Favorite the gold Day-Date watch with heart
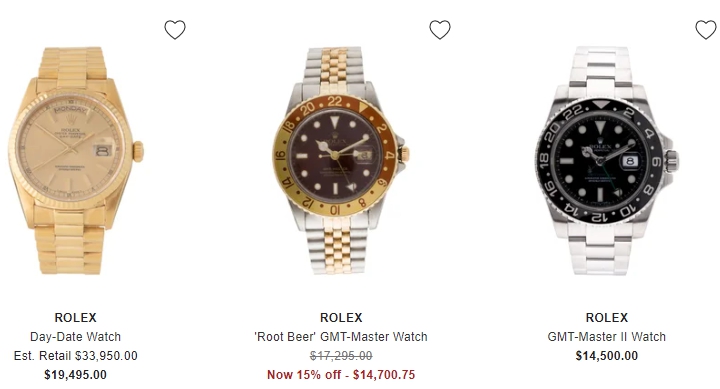Viewport: 720px width, 389px height. pos(175,30)
